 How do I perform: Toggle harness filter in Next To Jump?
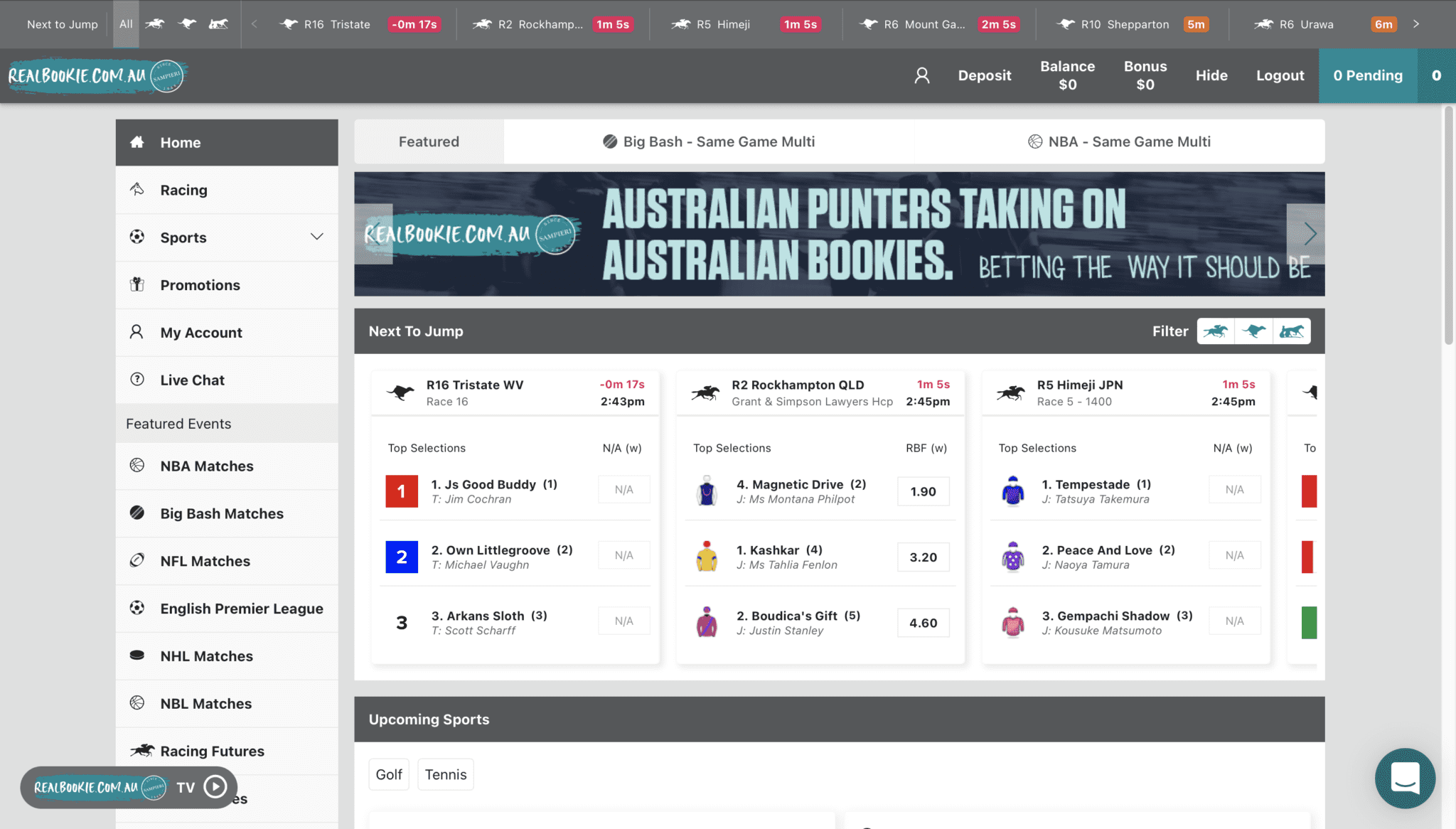click(1292, 331)
